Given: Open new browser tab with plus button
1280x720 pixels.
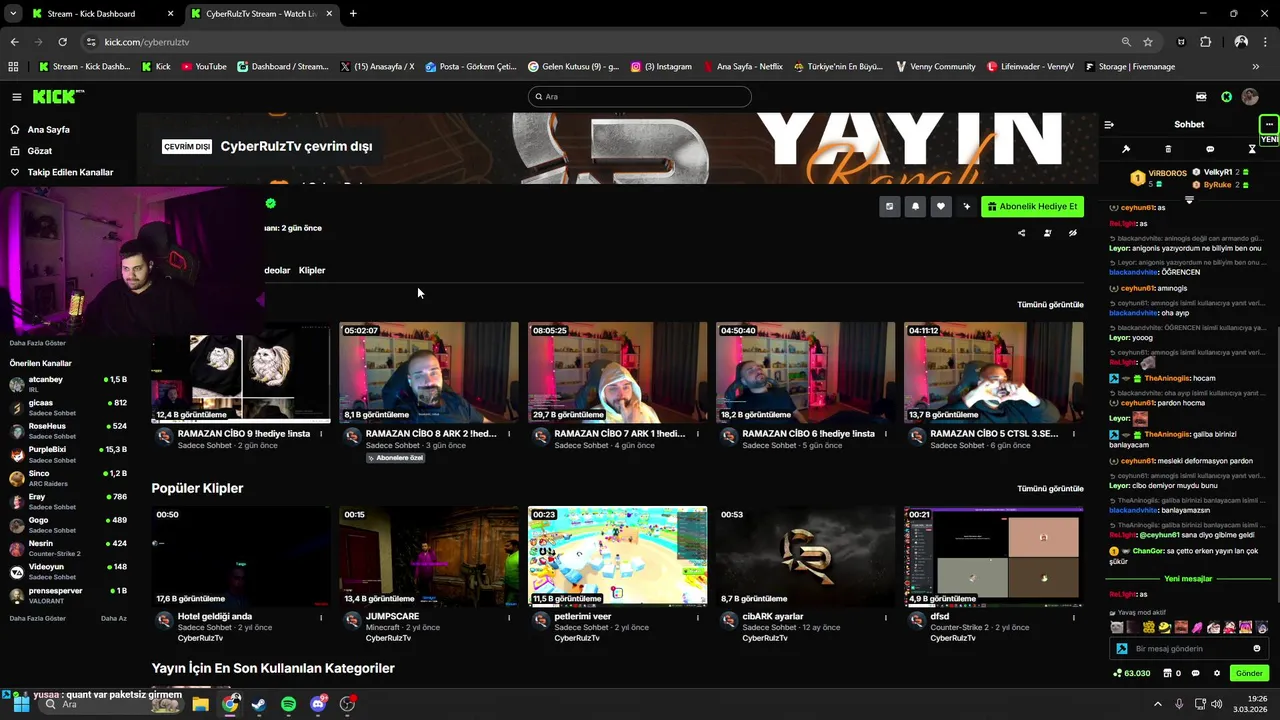Looking at the screenshot, I should point(353,14).
